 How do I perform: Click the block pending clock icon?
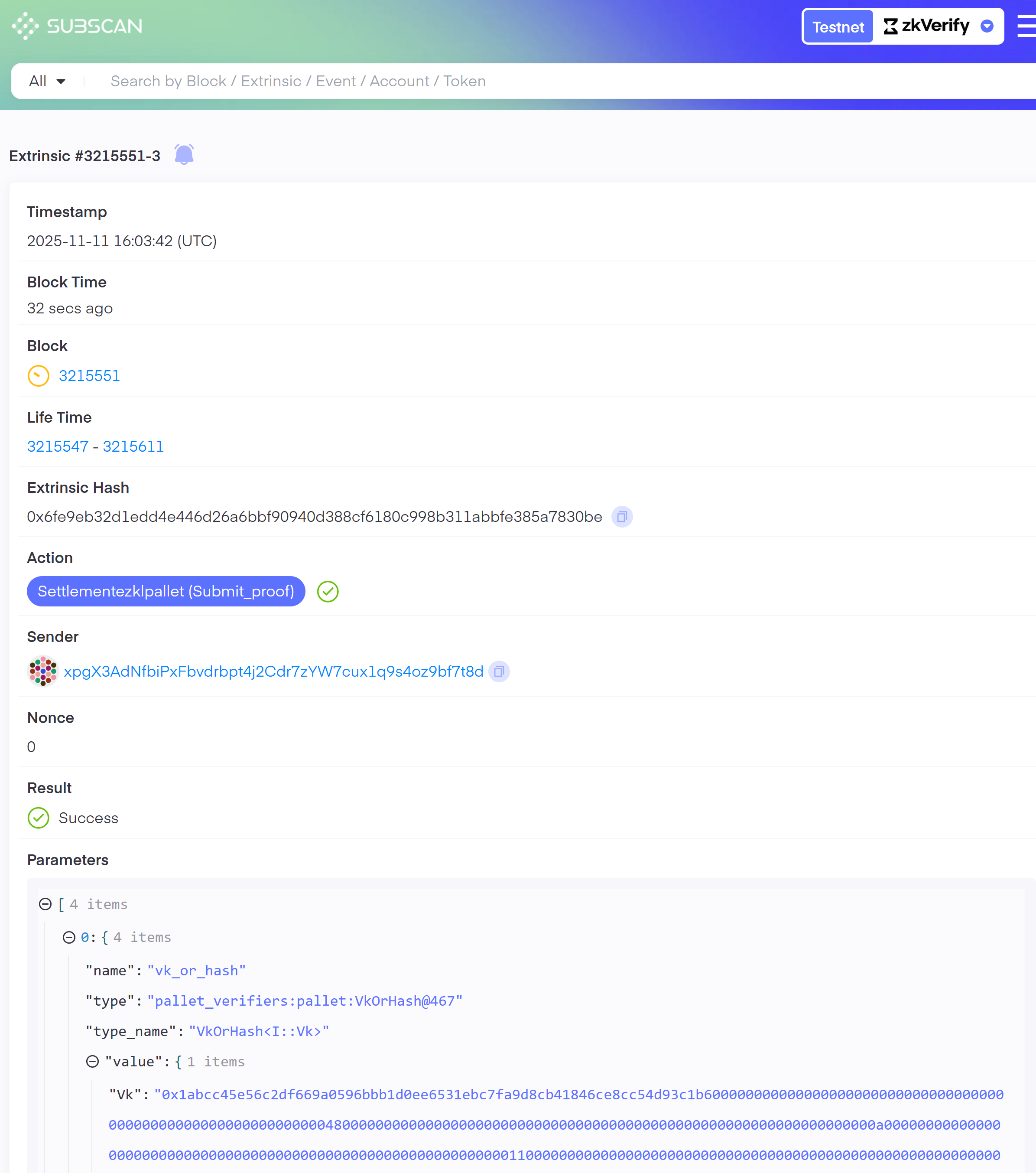pos(39,376)
